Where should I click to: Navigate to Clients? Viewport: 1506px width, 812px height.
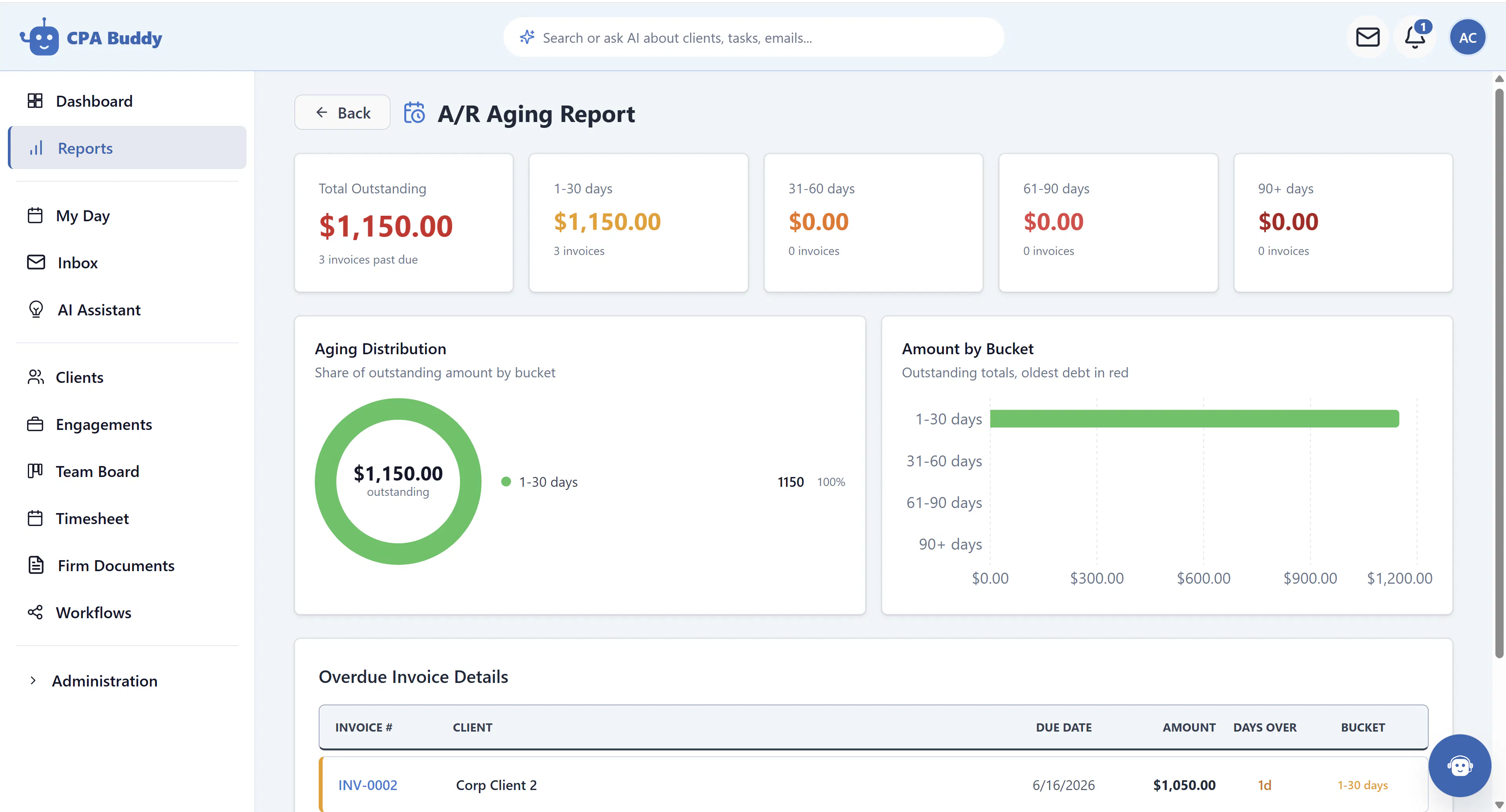[x=127, y=377]
